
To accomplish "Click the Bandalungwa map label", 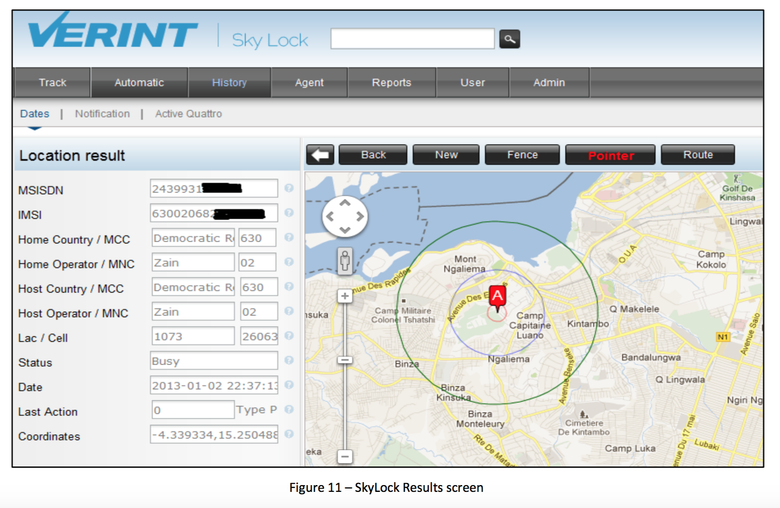I will [x=651, y=357].
